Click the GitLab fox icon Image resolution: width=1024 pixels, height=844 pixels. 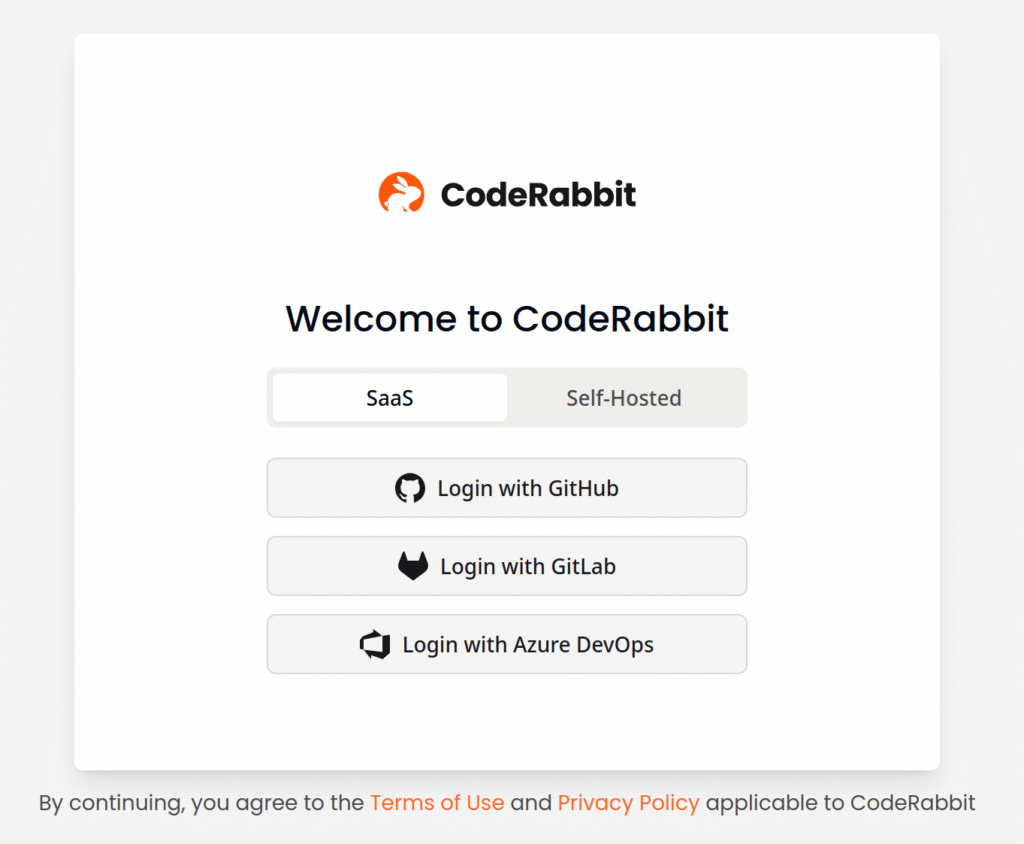[x=413, y=567]
